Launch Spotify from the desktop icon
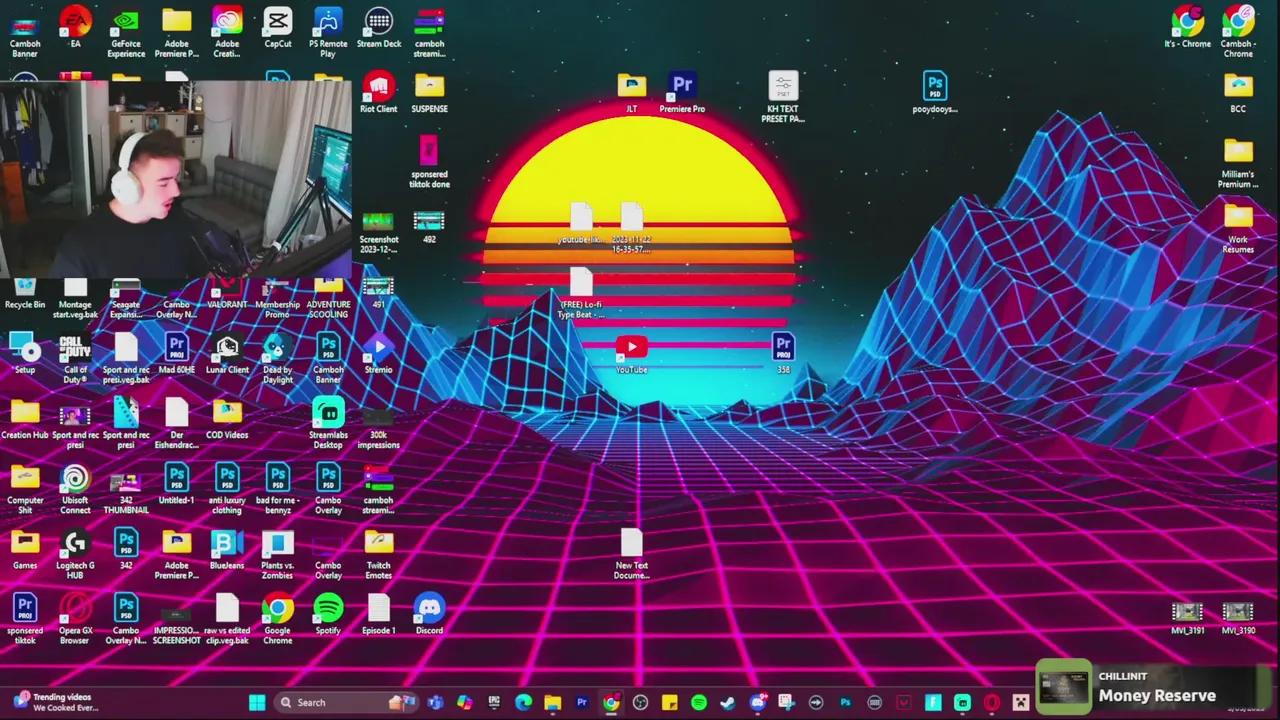The width and height of the screenshot is (1280, 720). tap(328, 614)
